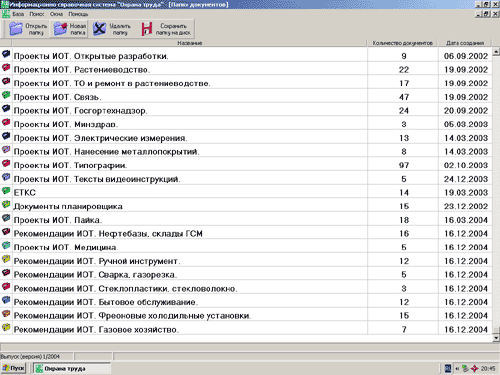This screenshot has height=375, width=500.
Task: Select 'Проекты ИОТ. Открытые разработки.' row name
Action: tap(91, 56)
